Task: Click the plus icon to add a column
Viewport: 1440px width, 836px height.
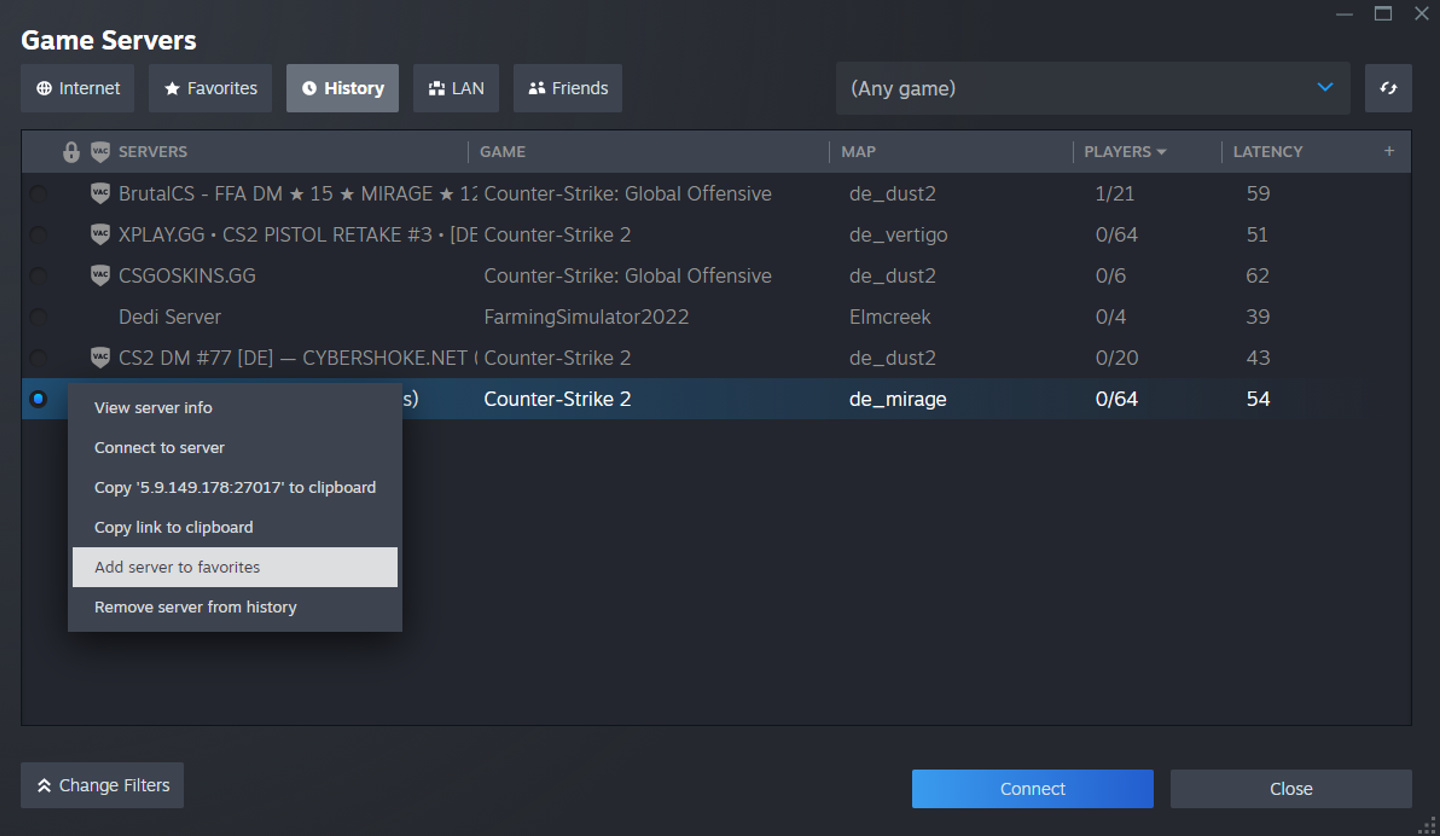Action: tap(1389, 151)
